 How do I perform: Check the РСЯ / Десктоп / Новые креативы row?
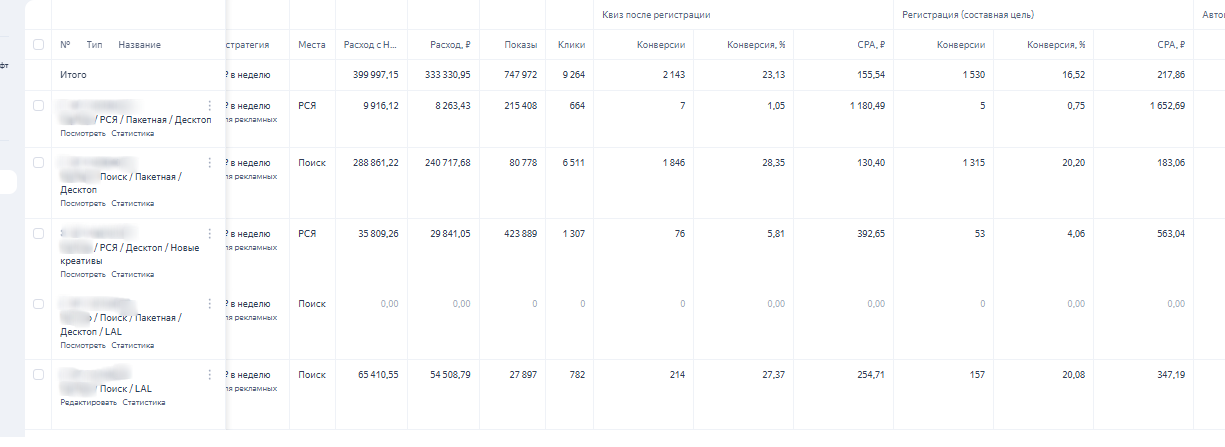[x=38, y=233]
